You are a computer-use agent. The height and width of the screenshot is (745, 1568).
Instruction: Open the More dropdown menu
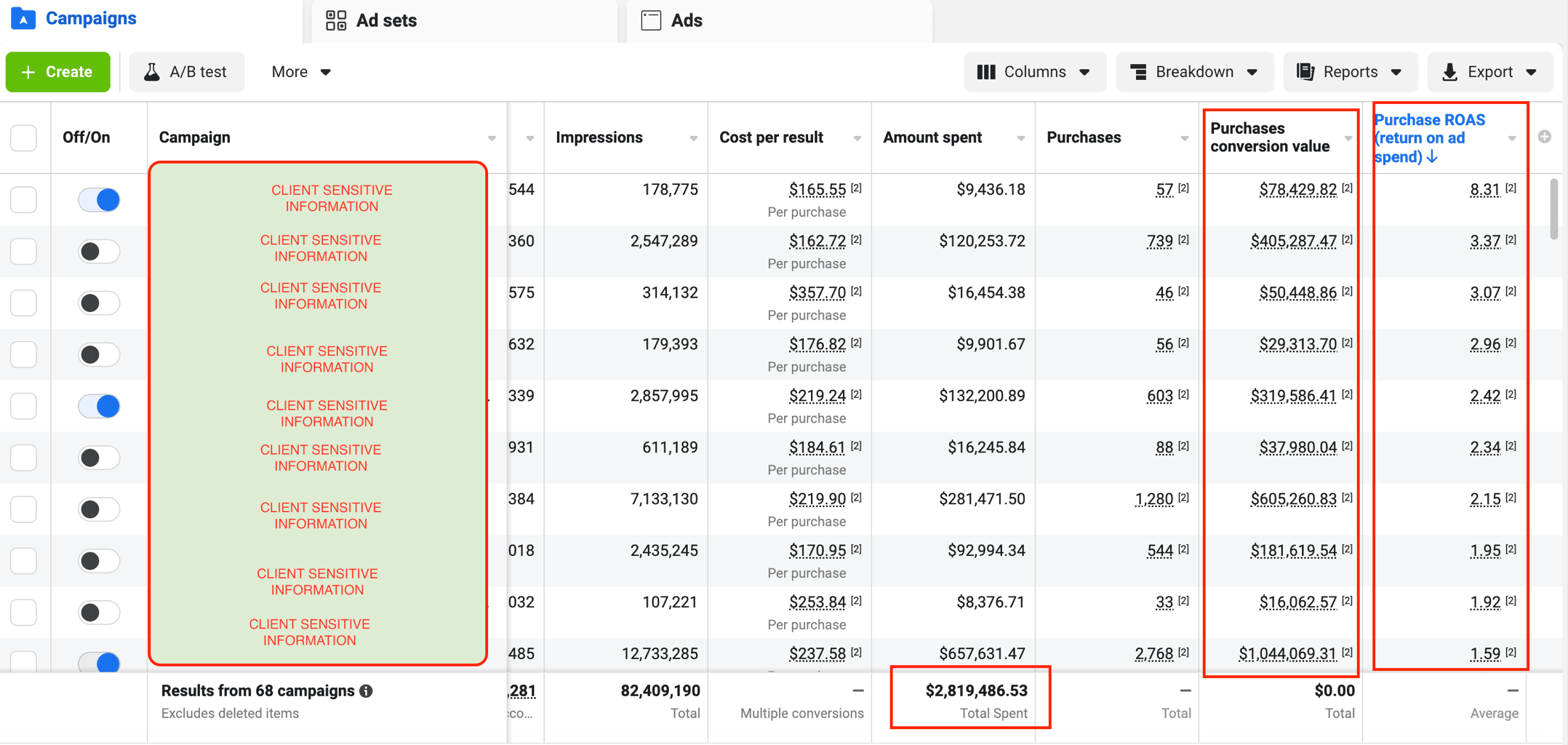point(300,72)
